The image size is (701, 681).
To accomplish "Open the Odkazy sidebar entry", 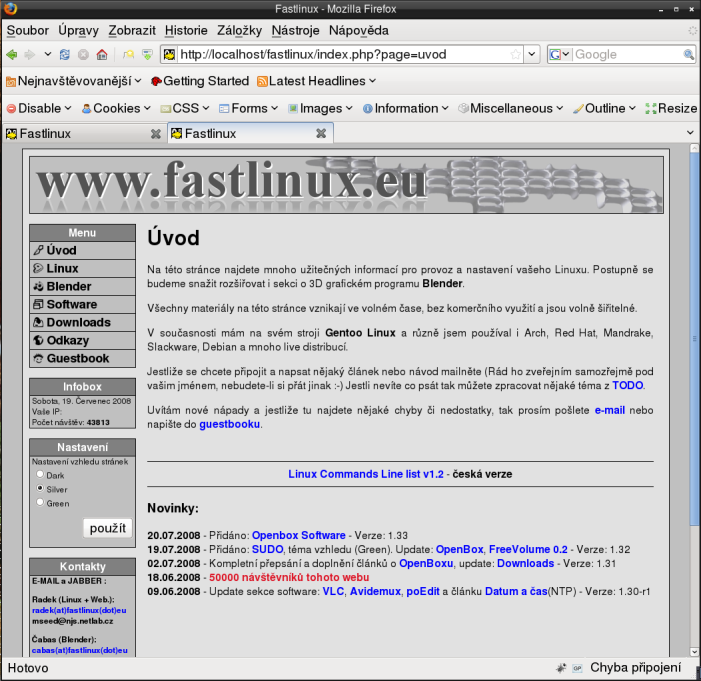I will (x=82, y=340).
